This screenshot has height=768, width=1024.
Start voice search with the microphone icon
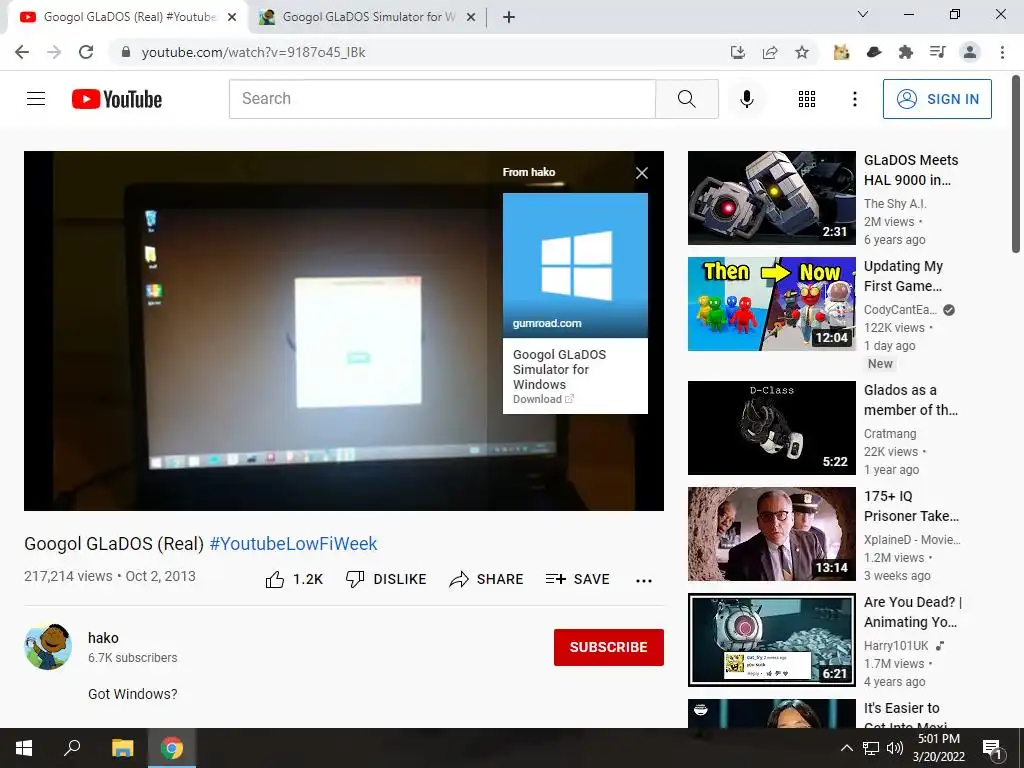coord(746,99)
